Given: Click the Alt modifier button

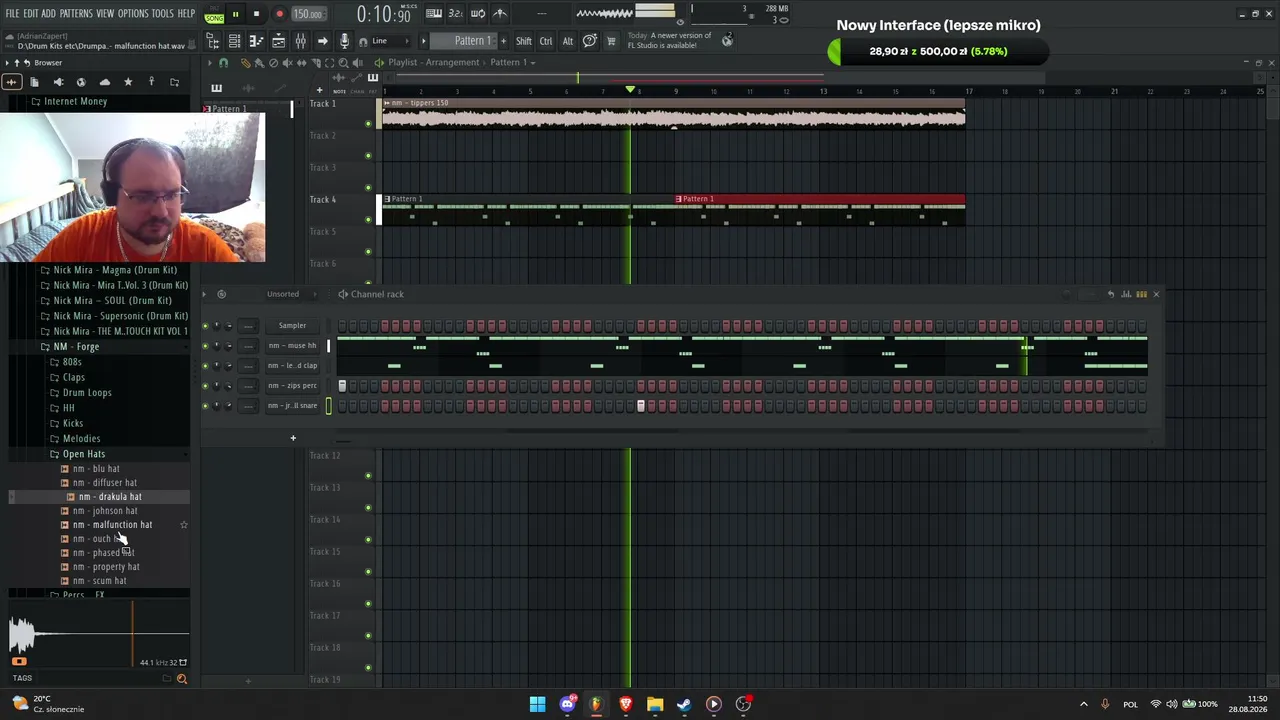Looking at the screenshot, I should click(x=568, y=41).
